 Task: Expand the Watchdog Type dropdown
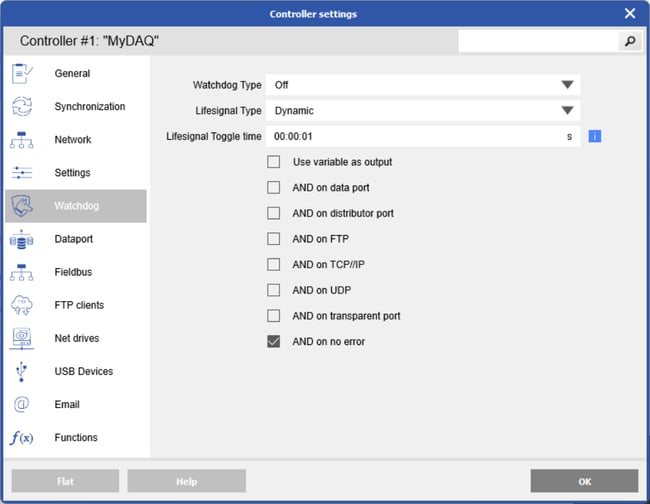click(567, 85)
